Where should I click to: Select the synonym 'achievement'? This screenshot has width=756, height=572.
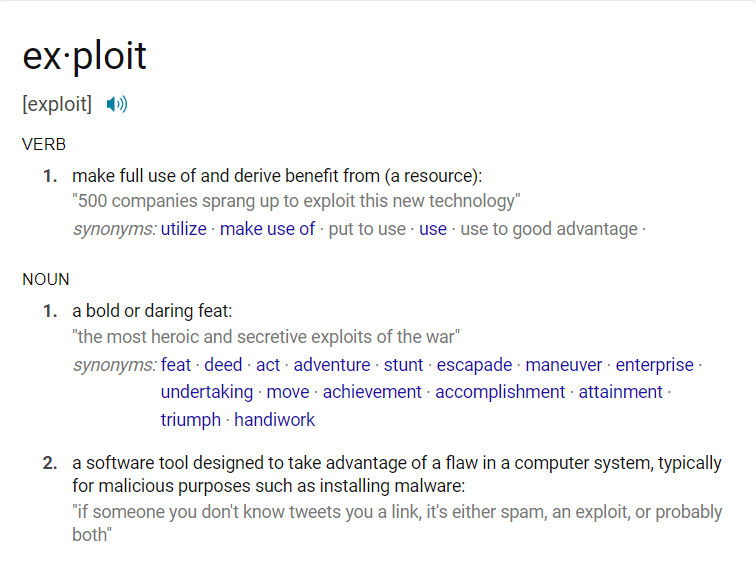click(372, 392)
